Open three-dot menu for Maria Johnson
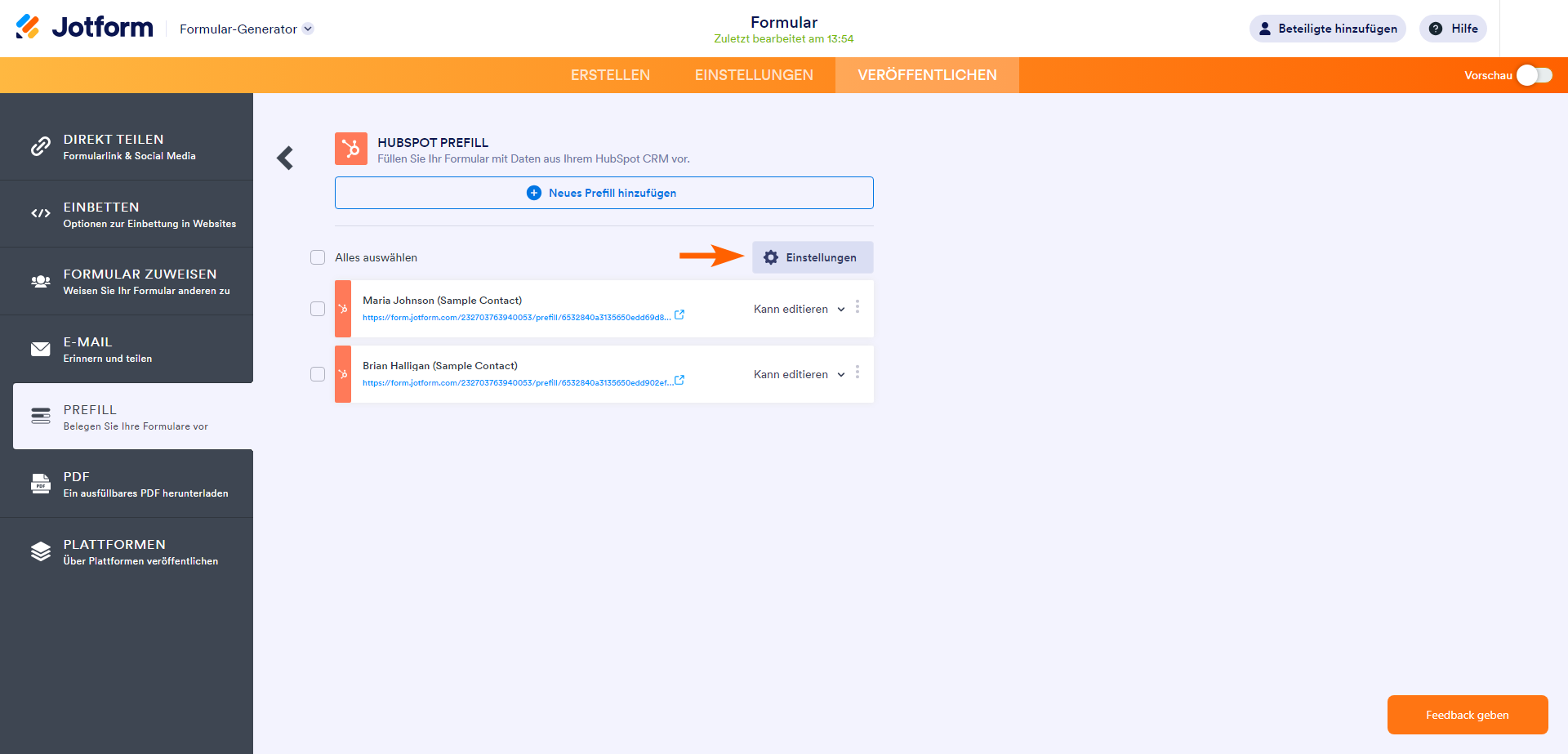Image resolution: width=1568 pixels, height=754 pixels. [857, 306]
